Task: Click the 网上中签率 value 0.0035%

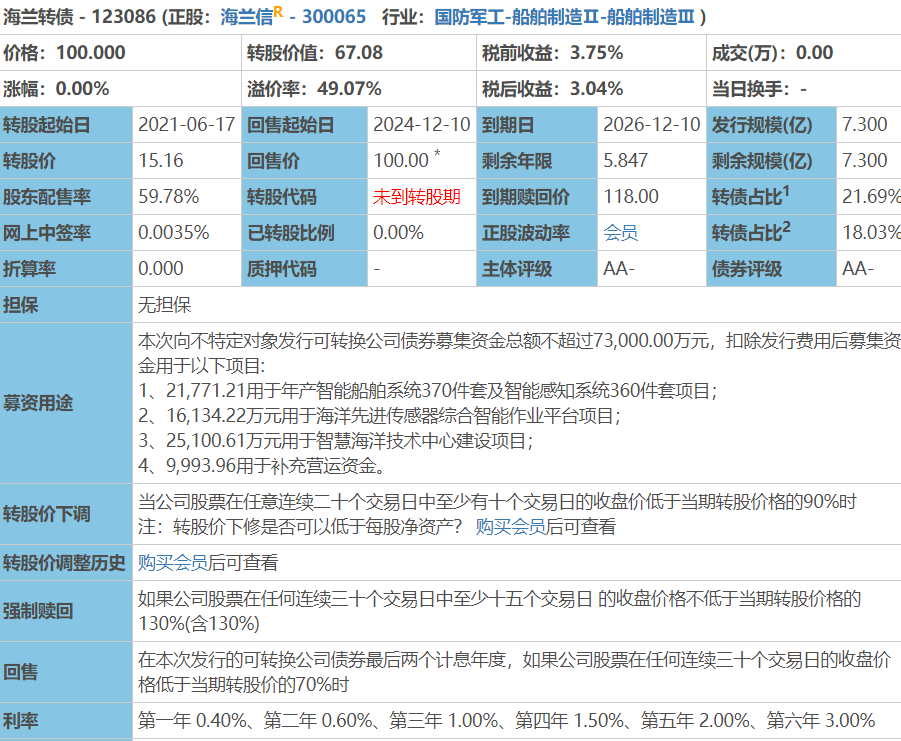Action: point(174,233)
